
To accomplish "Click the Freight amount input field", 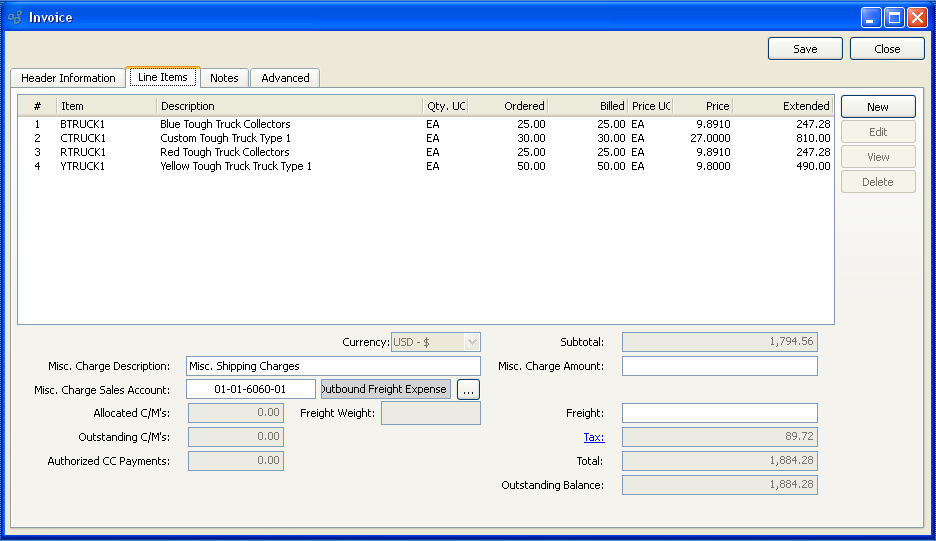I will click(x=719, y=413).
